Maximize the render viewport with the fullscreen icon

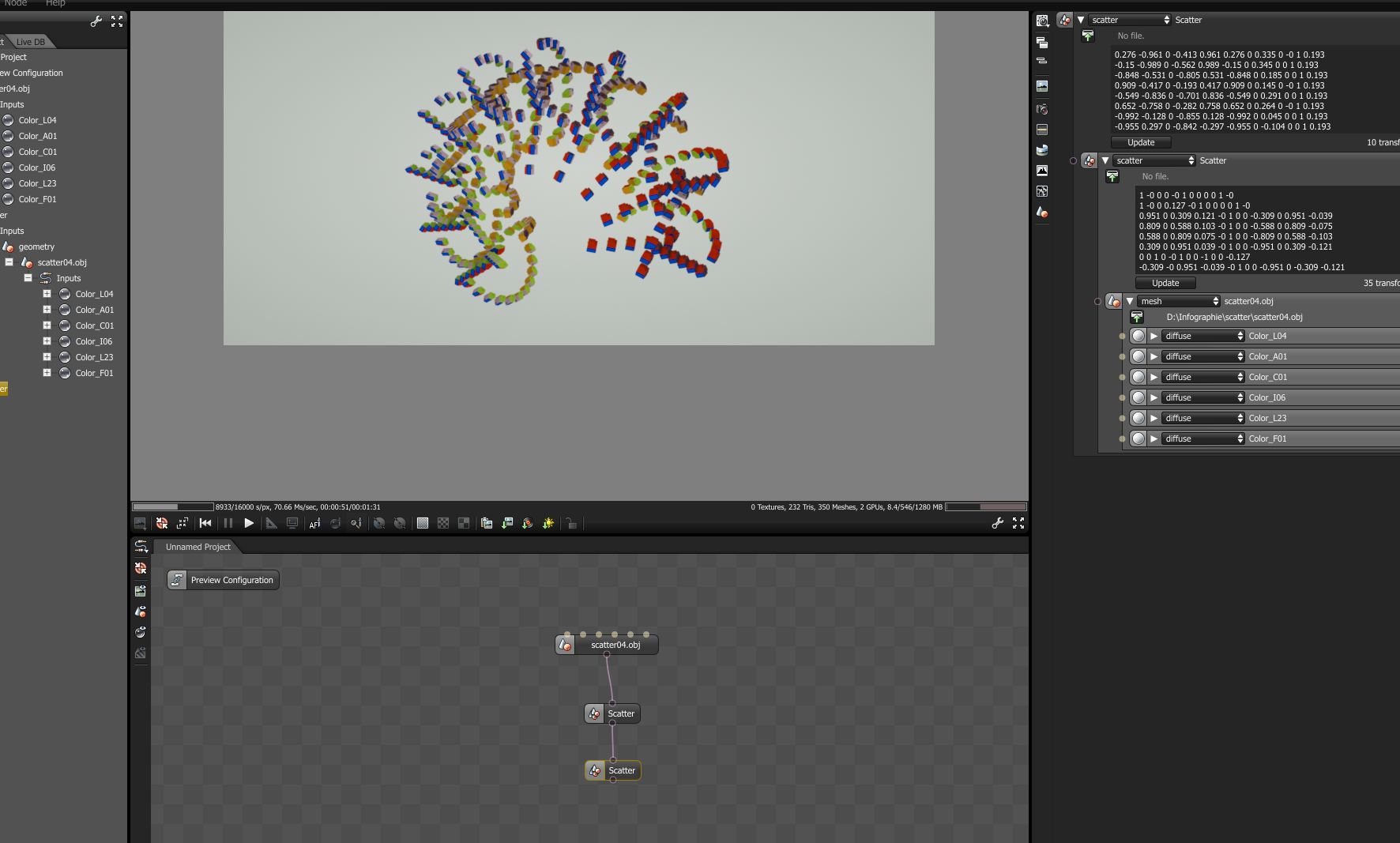[x=1018, y=523]
